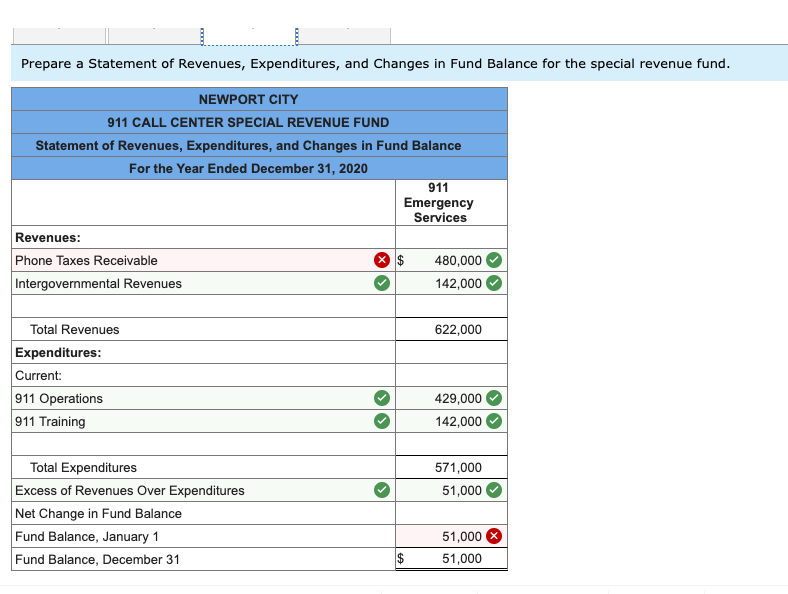
Task: Click green checkmark beside 911 Training label
Action: pos(382,421)
